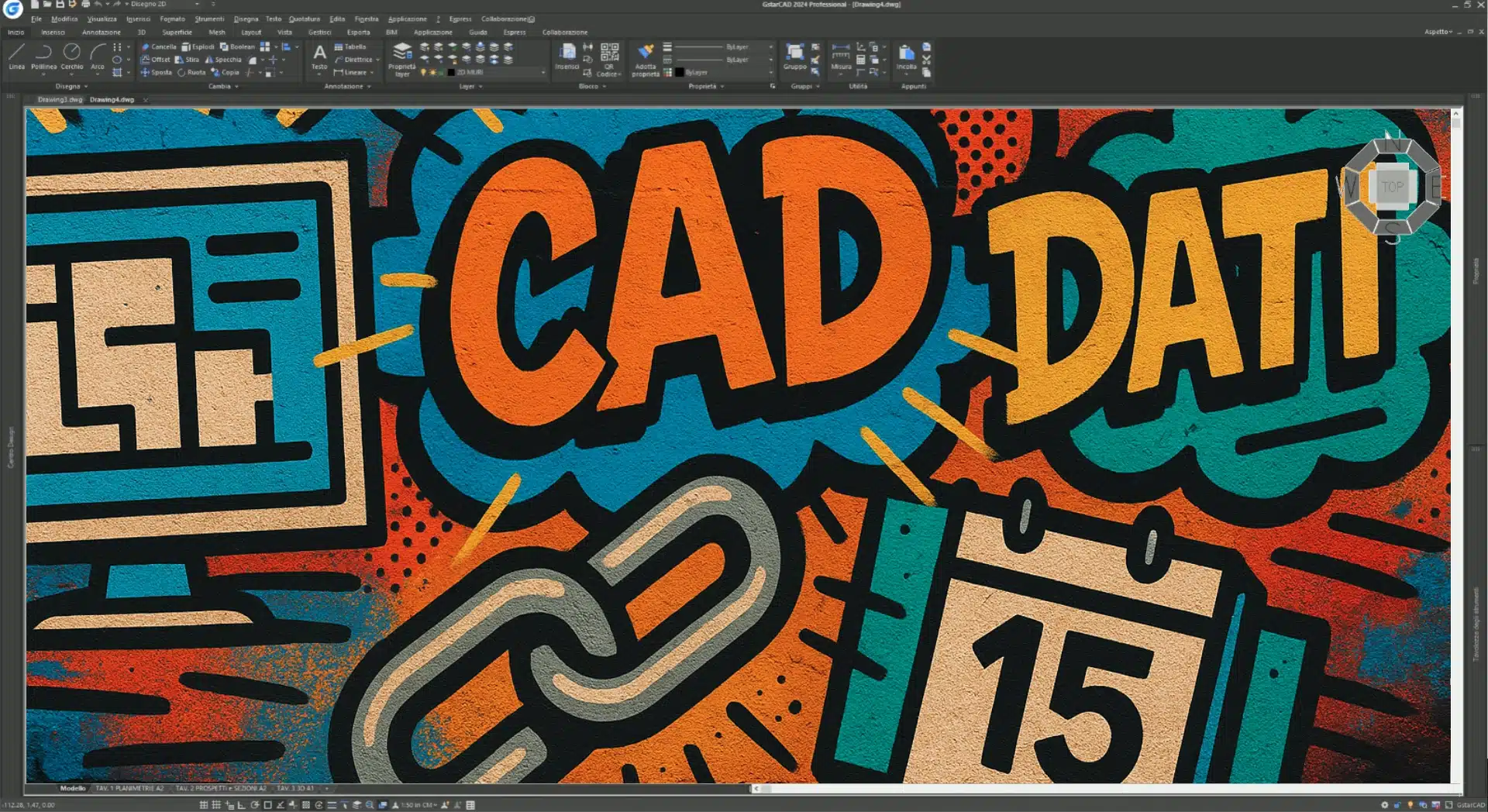
Task: Click the Esplodi command
Action: click(198, 46)
